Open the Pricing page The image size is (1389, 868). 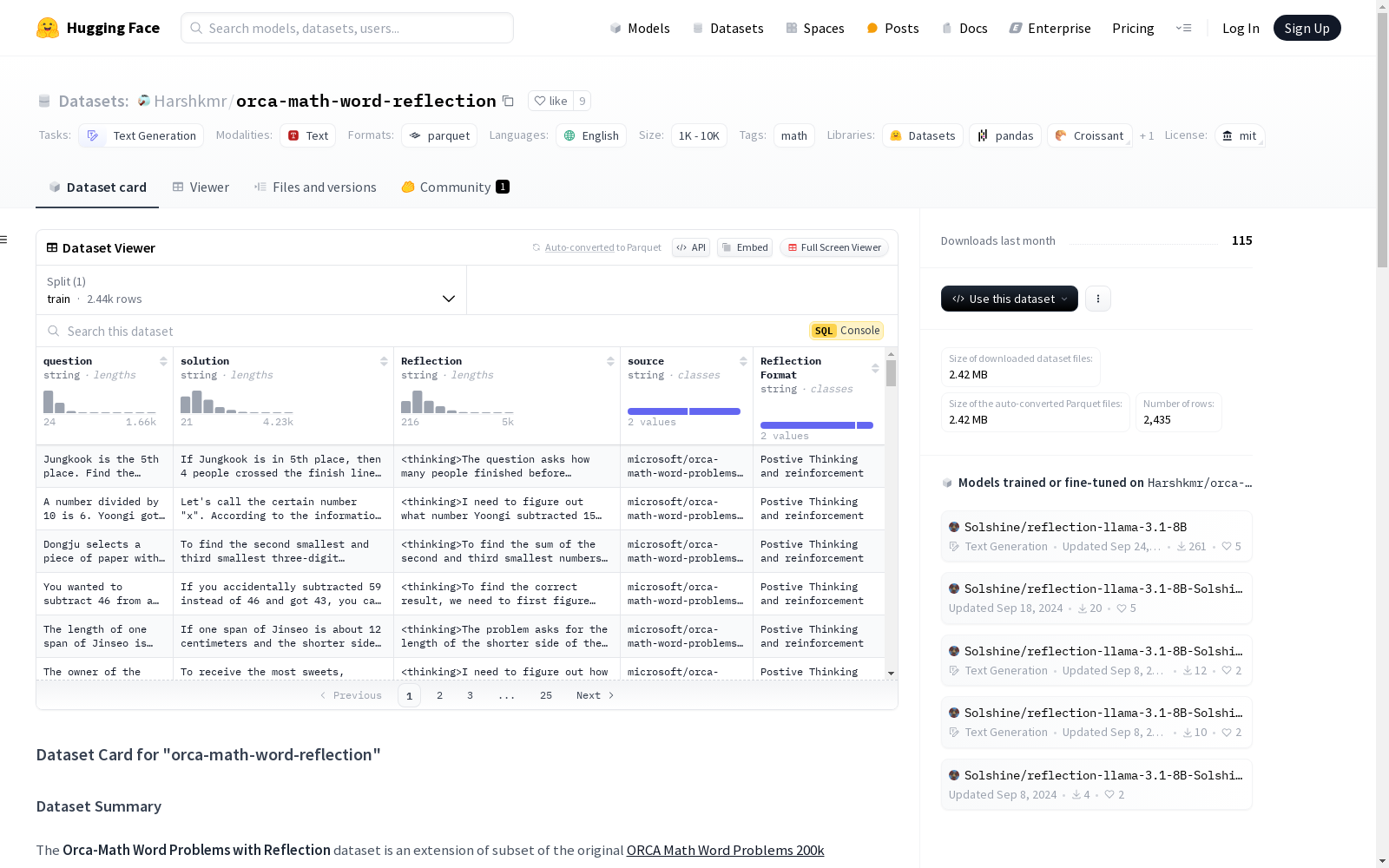pyautogui.click(x=1133, y=28)
